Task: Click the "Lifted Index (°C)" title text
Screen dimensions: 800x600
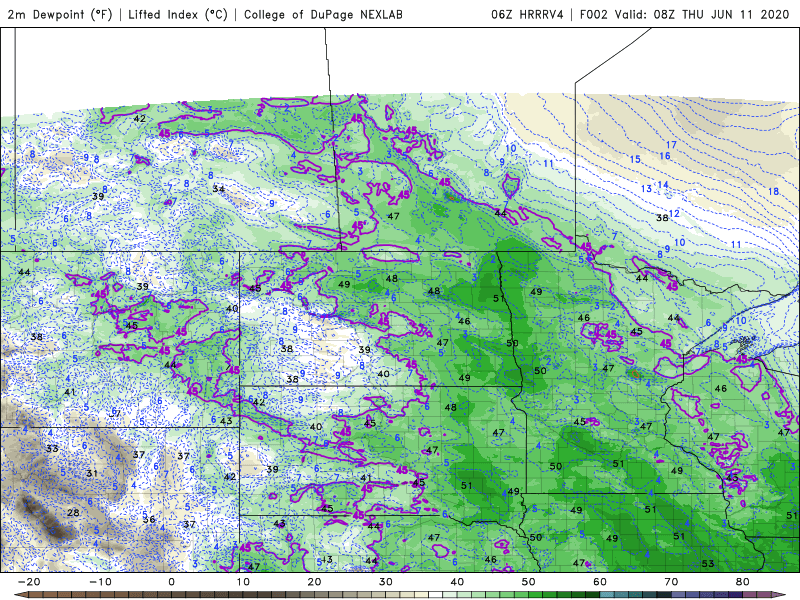Action: pyautogui.click(x=178, y=14)
